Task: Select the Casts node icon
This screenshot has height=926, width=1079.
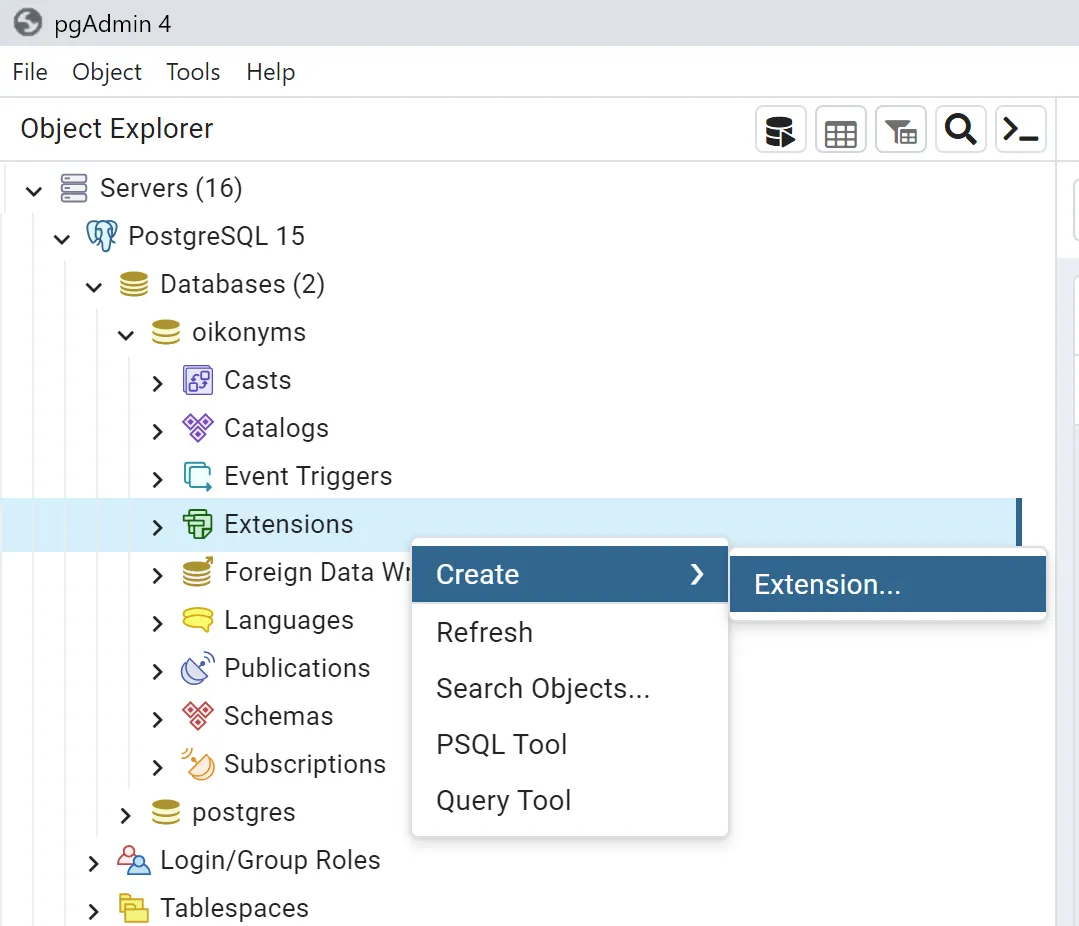Action: (198, 380)
